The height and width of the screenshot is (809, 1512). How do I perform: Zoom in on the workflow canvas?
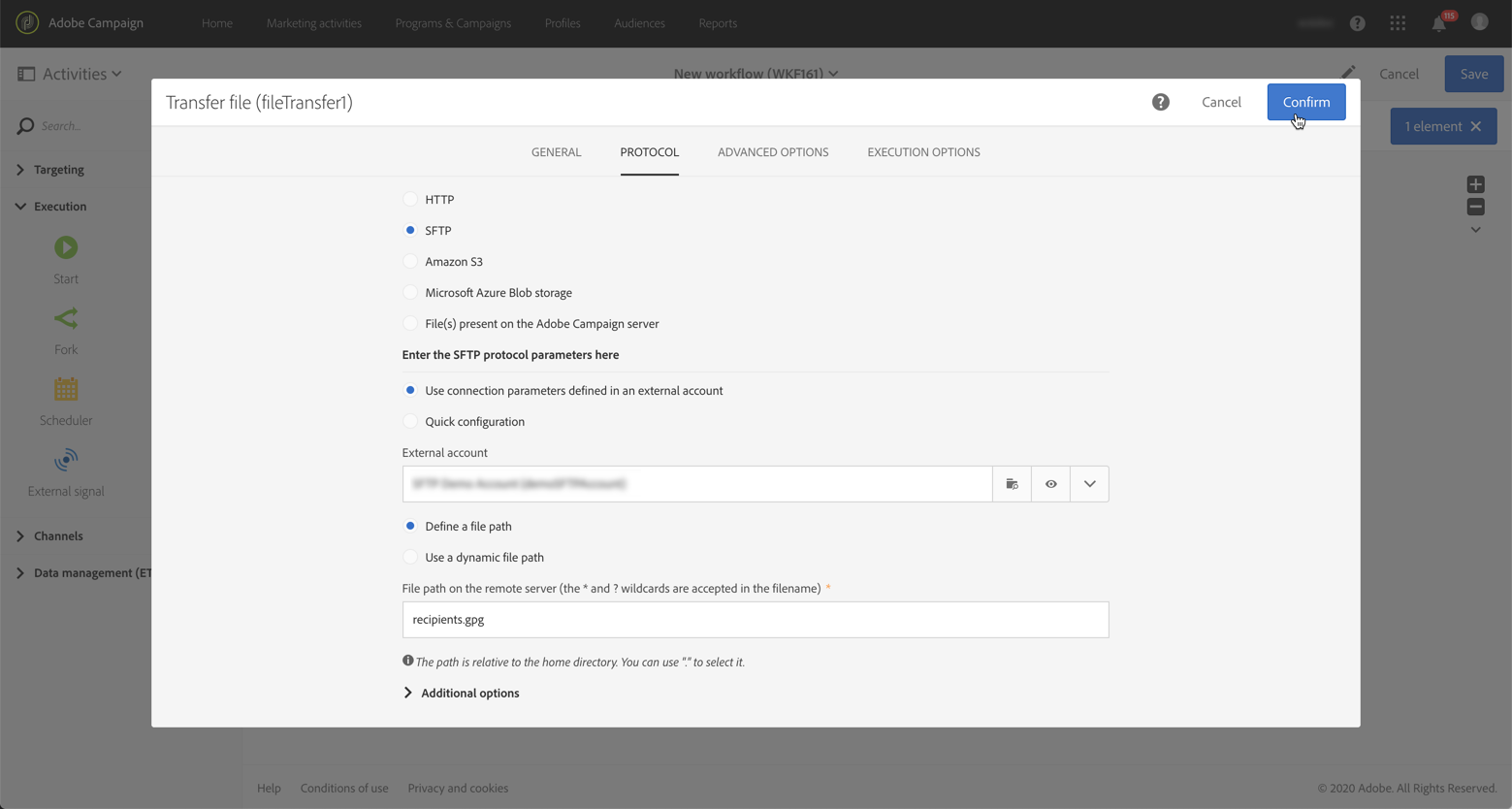[x=1475, y=184]
